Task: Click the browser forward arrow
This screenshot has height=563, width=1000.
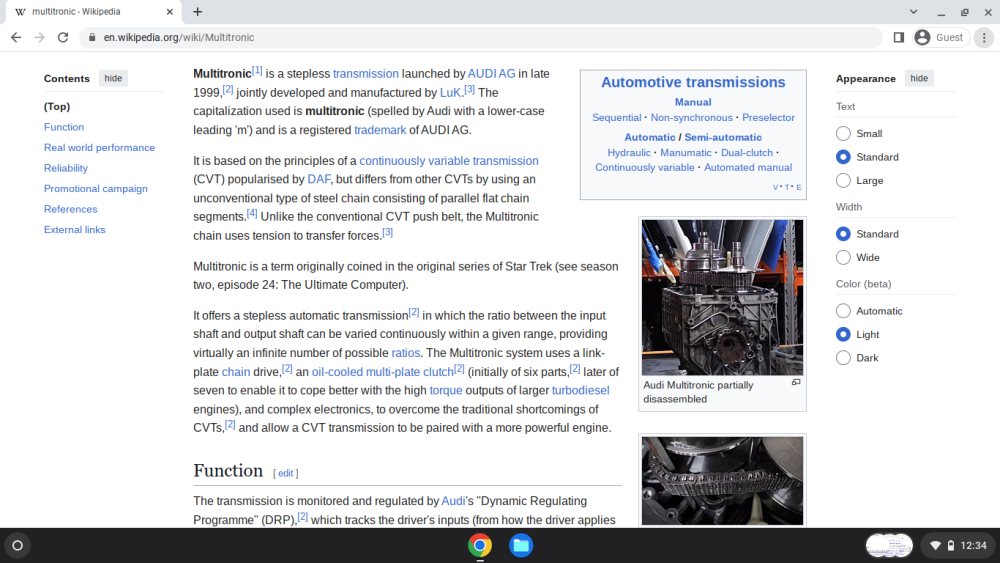Action: click(40, 38)
